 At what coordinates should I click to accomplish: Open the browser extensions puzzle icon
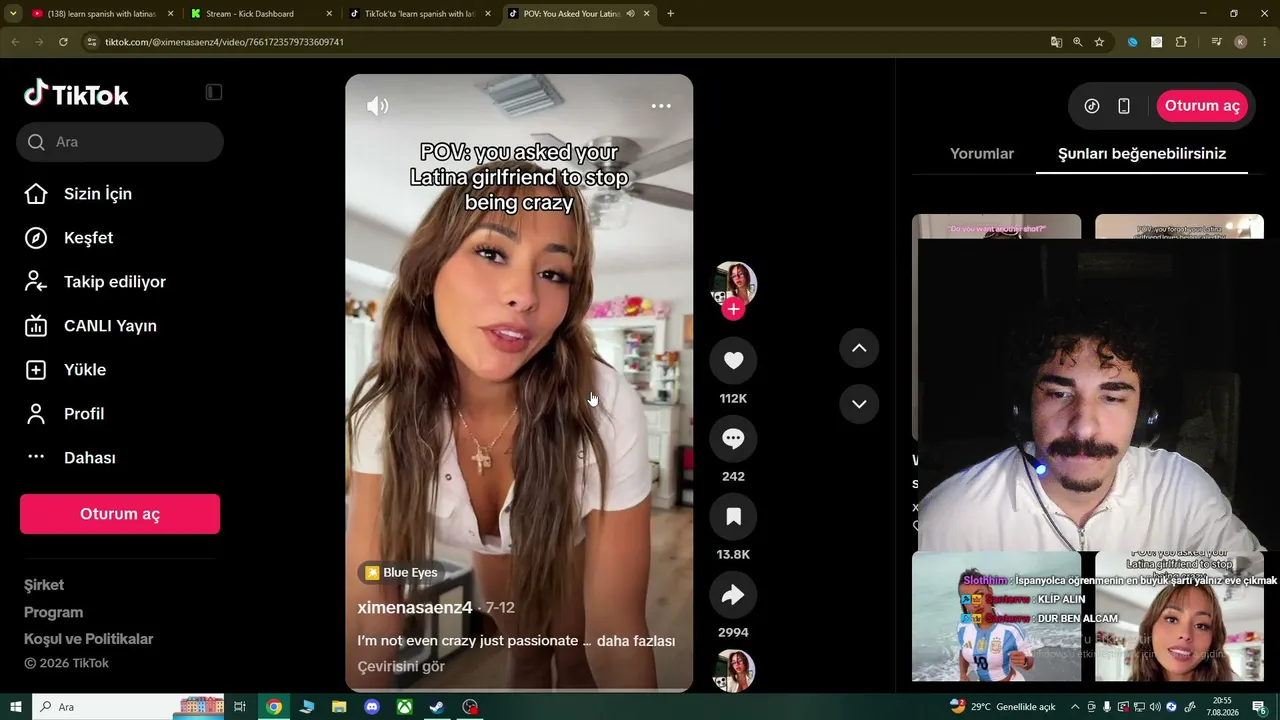(x=1181, y=42)
